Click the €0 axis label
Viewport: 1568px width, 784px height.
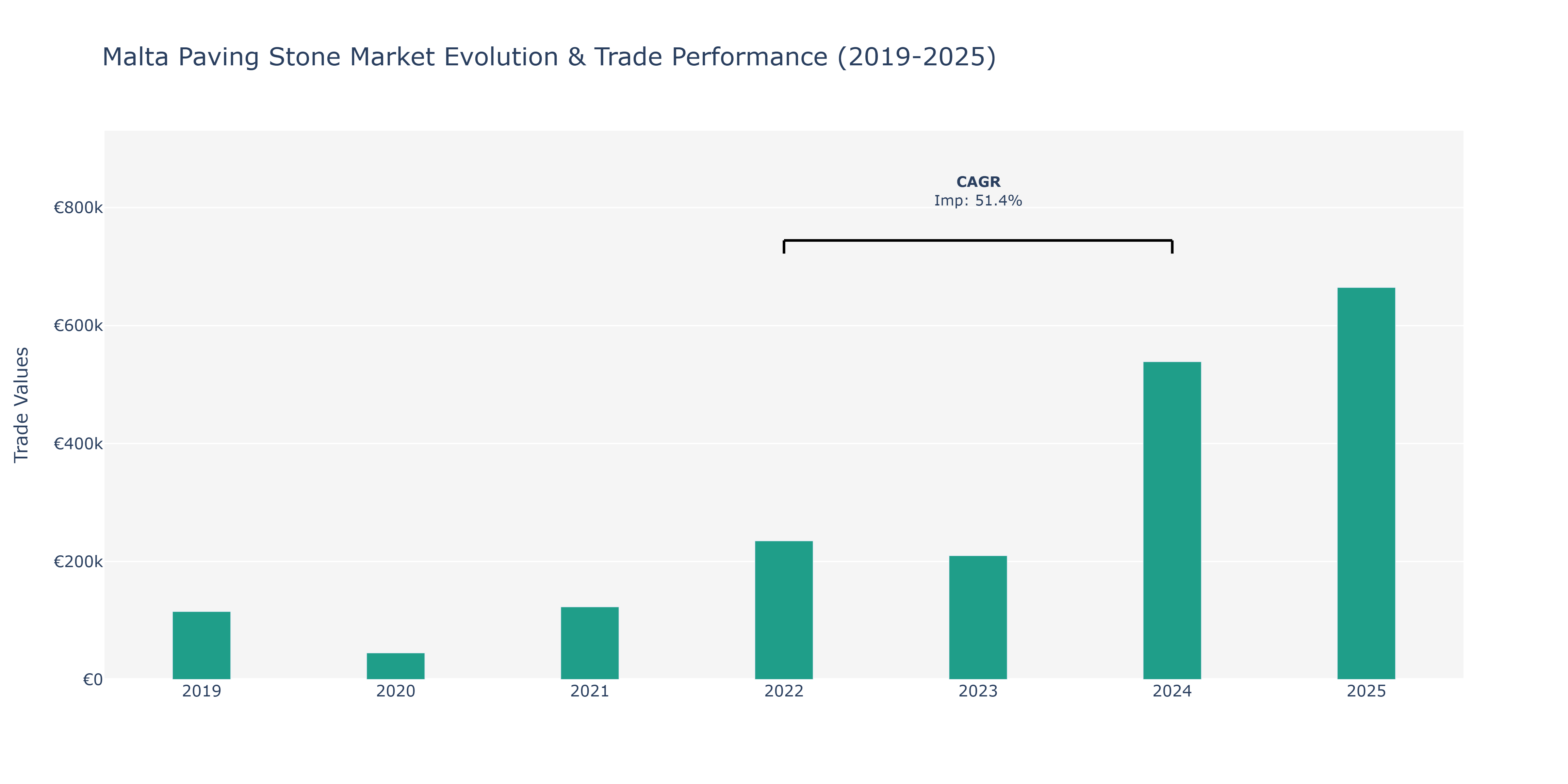pyautogui.click(x=93, y=680)
